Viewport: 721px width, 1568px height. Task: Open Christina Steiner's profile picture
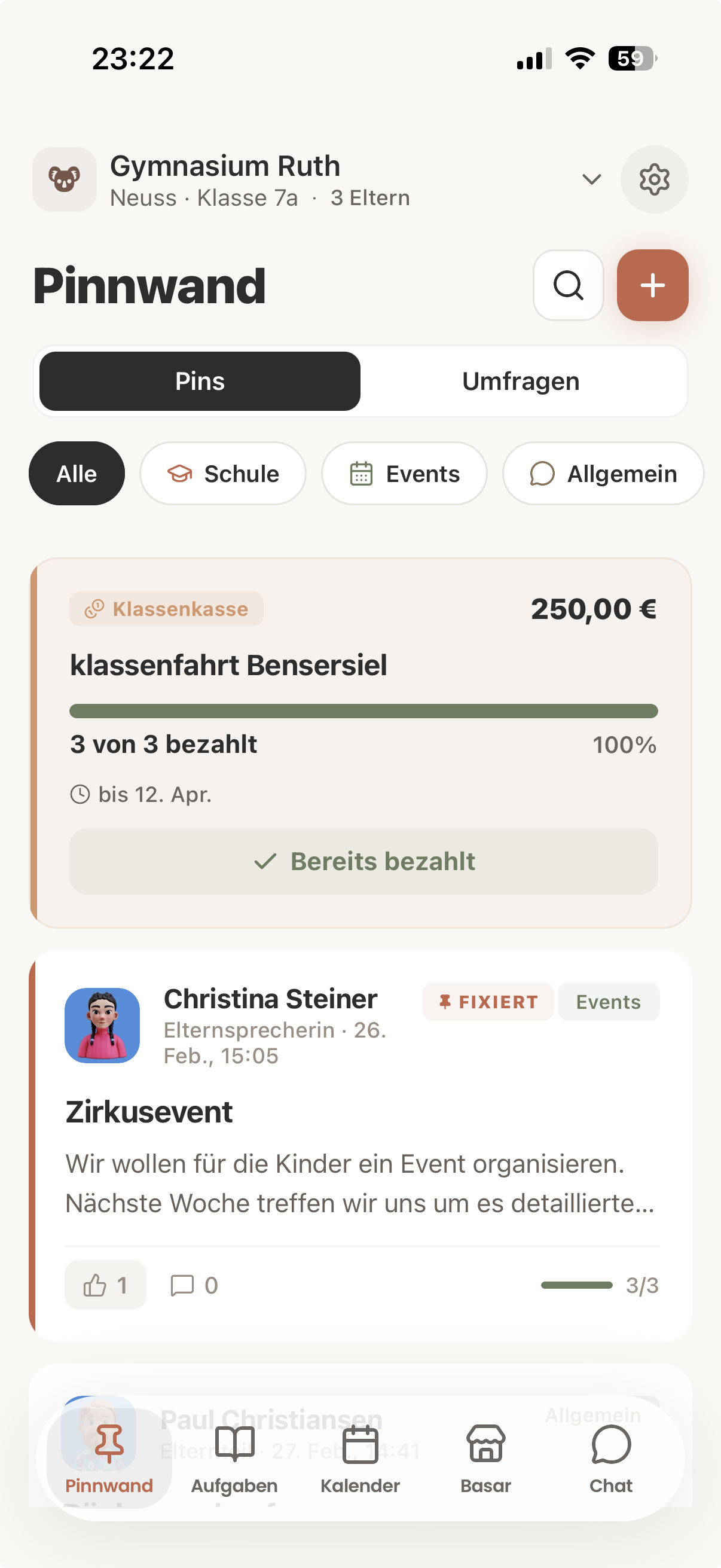(x=102, y=1026)
